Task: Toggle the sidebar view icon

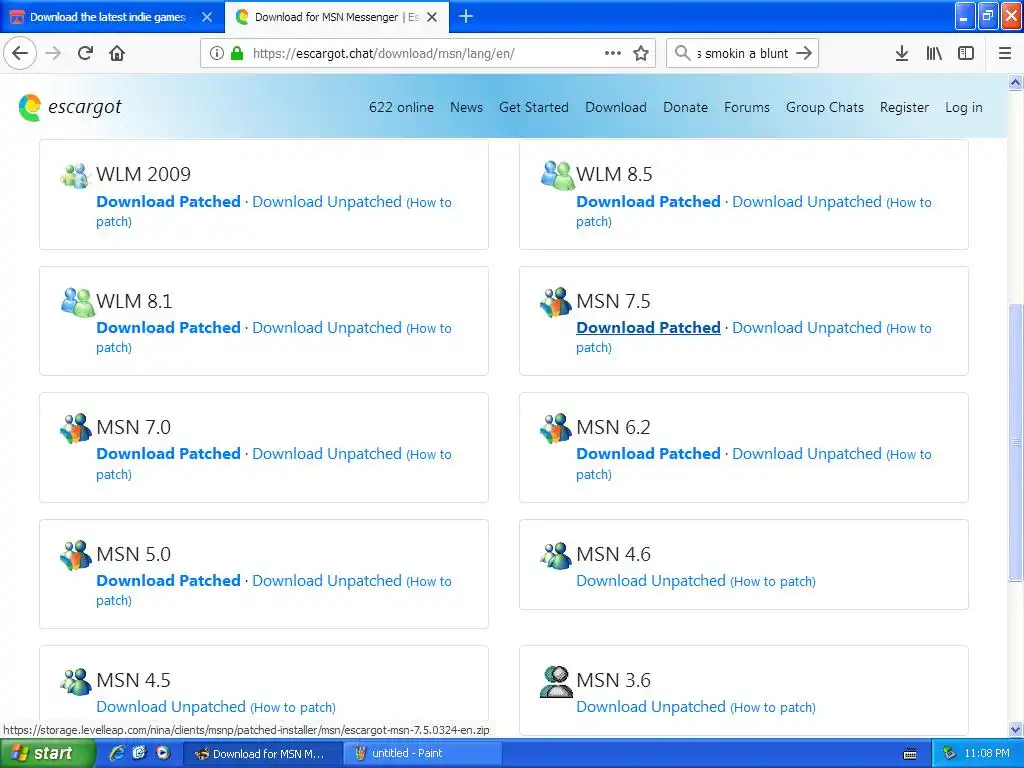Action: 966,54
